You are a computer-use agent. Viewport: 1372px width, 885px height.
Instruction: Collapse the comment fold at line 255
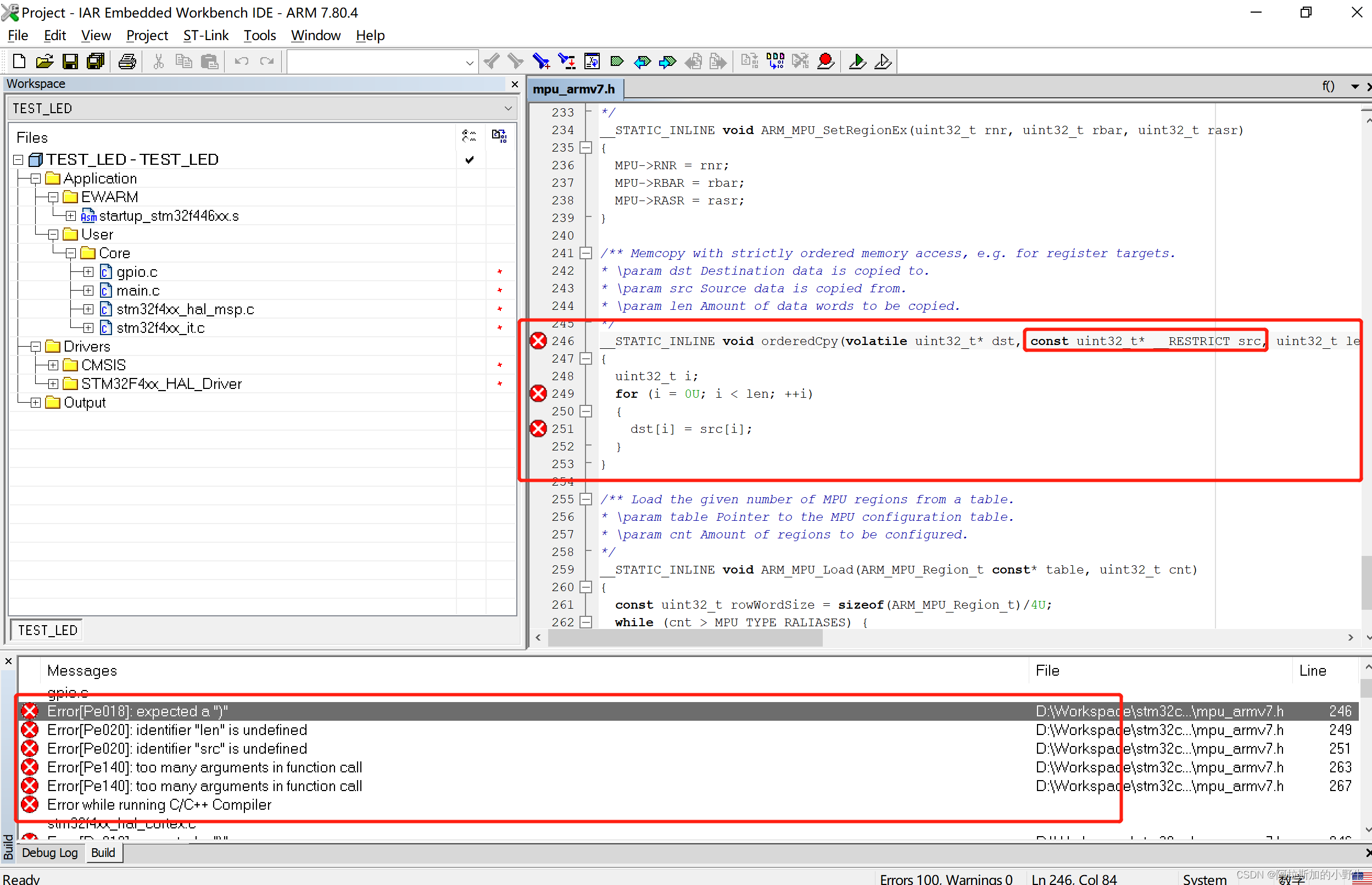tap(585, 499)
